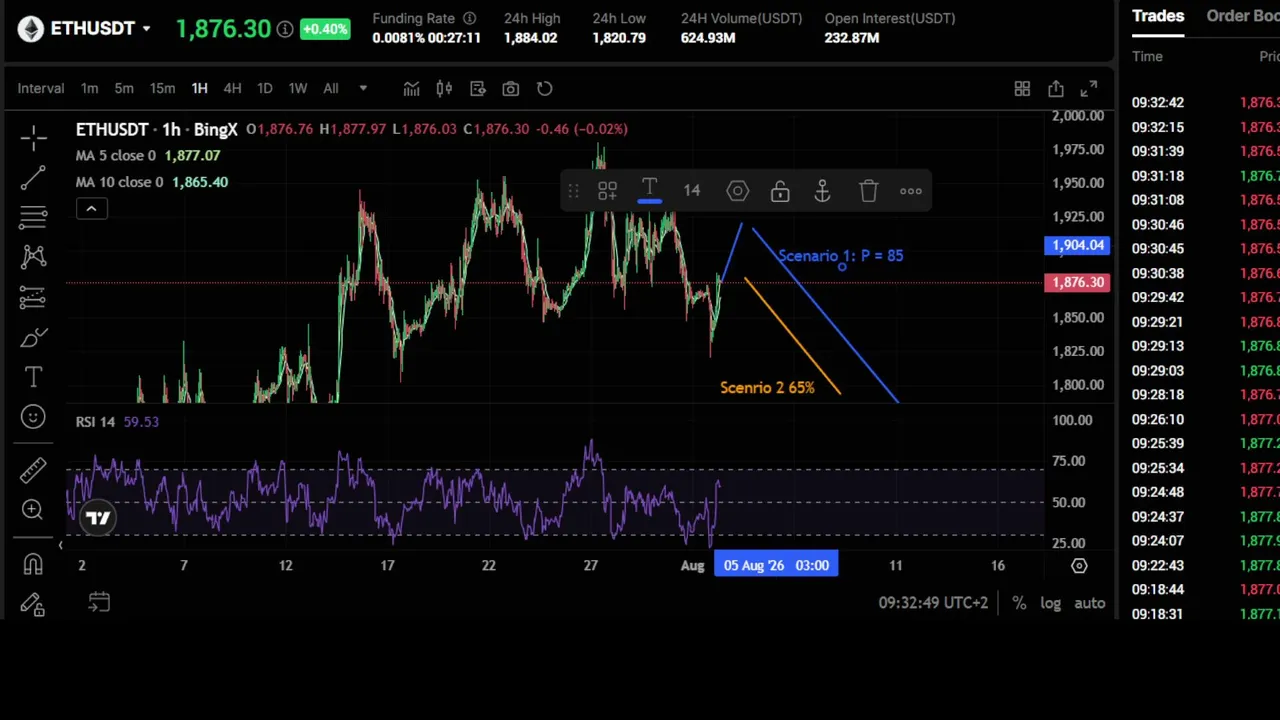The height and width of the screenshot is (720, 1280).
Task: Open drawing settings hexagon icon
Action: tap(737, 191)
